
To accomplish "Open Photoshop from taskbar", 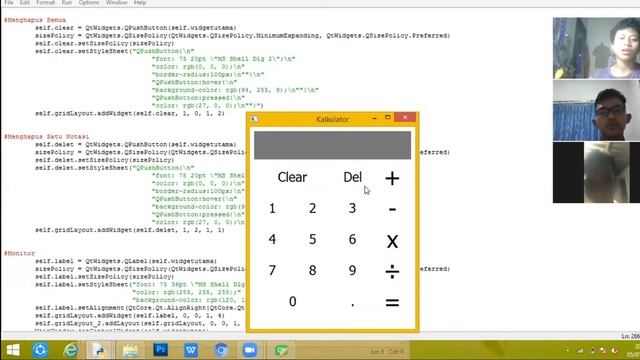I will tap(160, 350).
